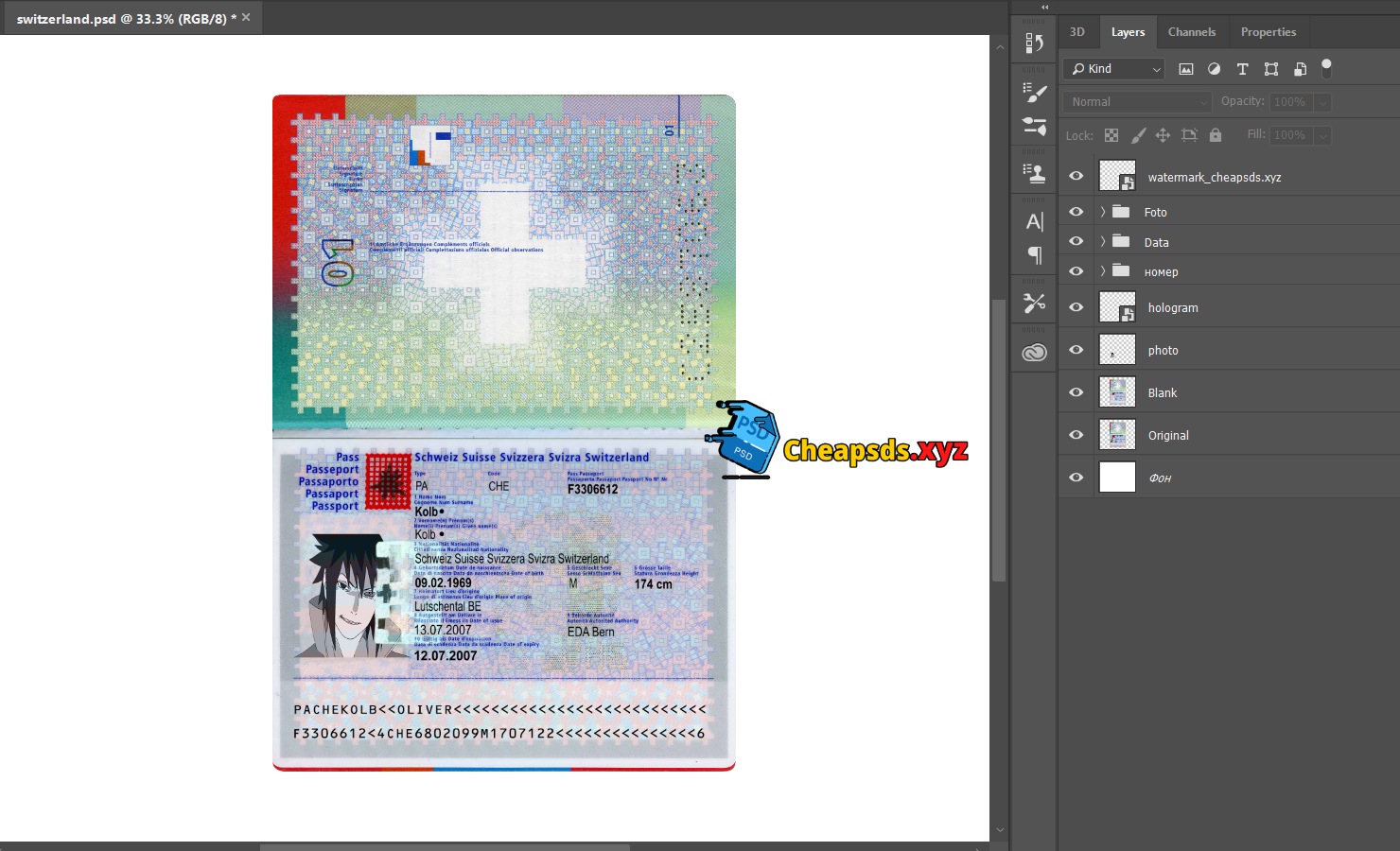Open the Character panel icon

1034,222
